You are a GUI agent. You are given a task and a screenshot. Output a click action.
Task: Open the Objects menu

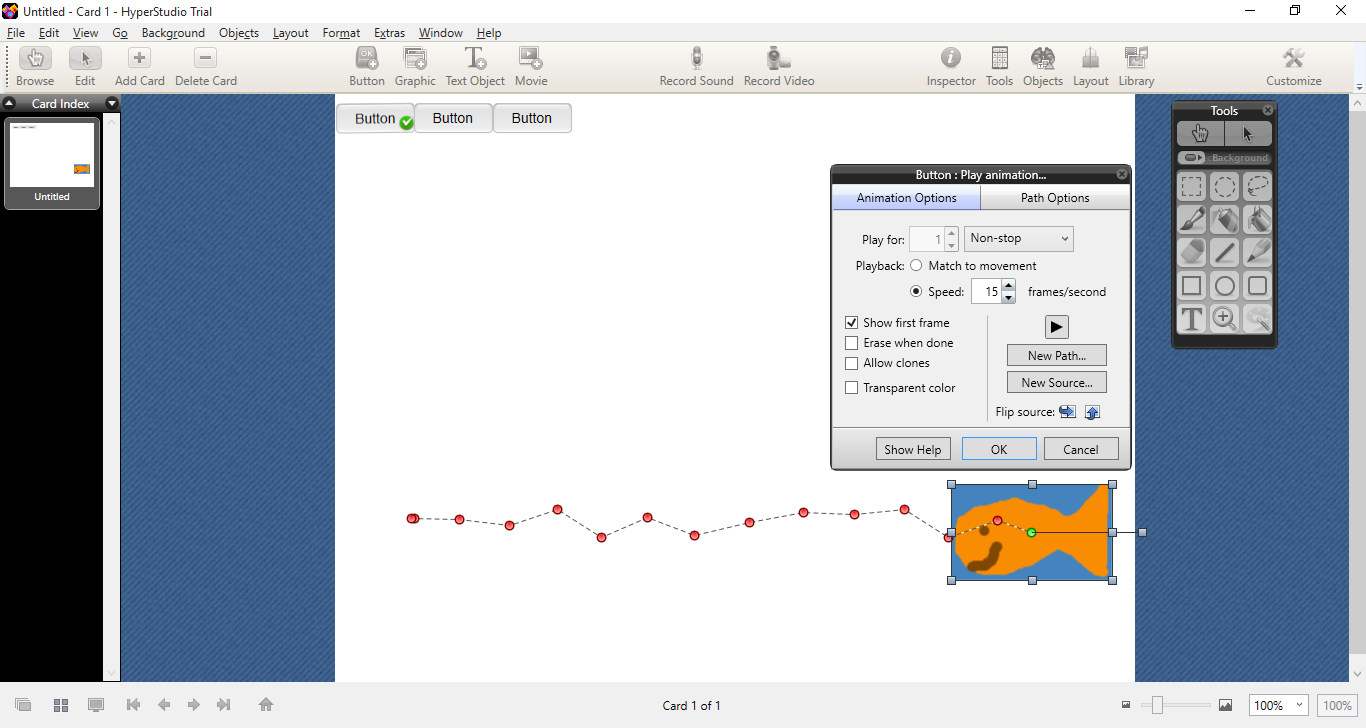pos(239,32)
